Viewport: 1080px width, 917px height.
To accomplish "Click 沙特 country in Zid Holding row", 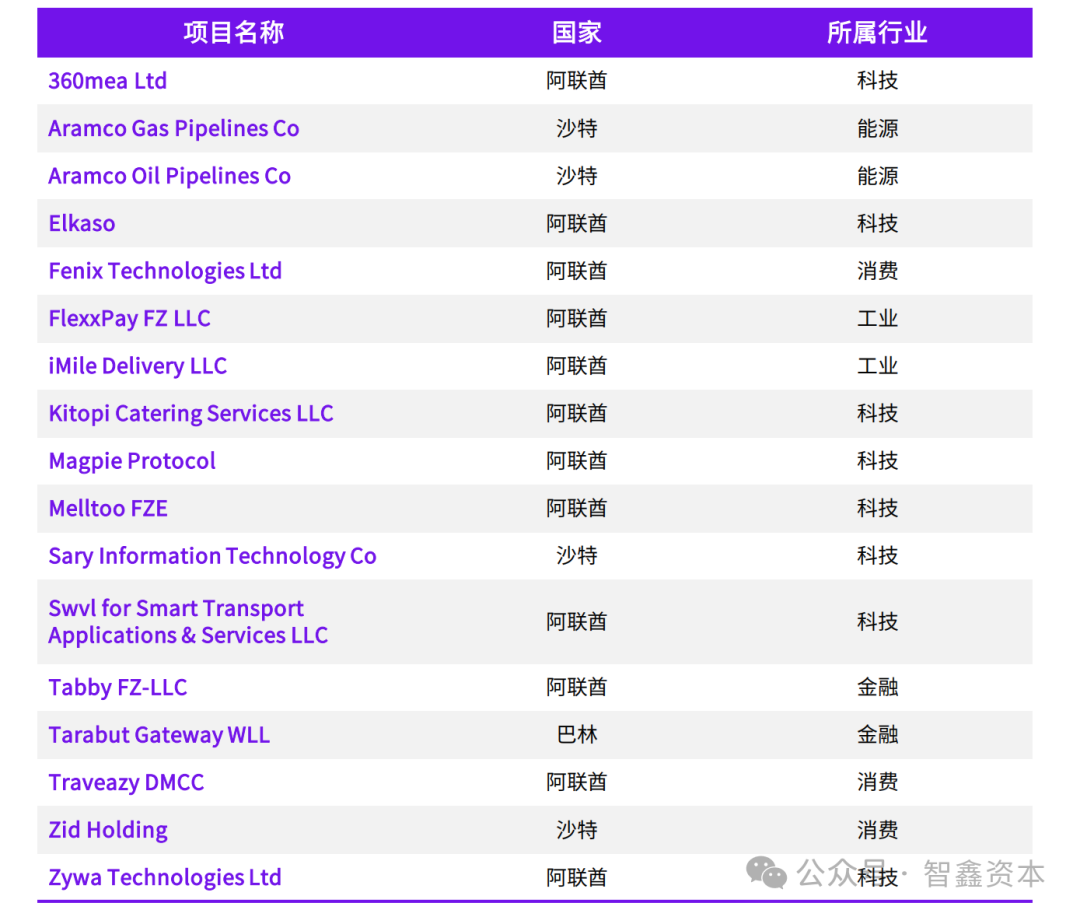I will coord(577,830).
